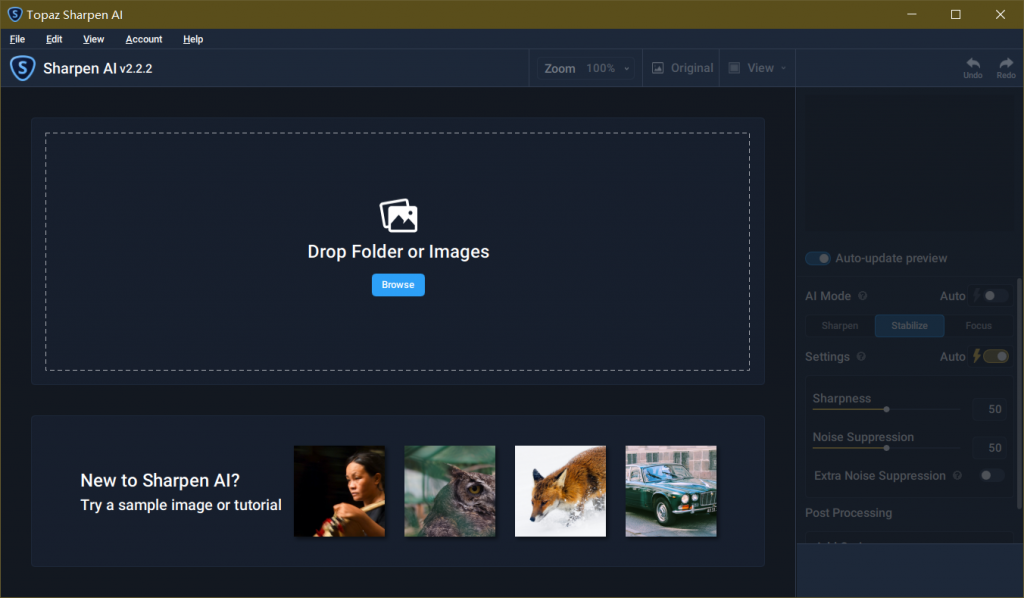1024x598 pixels.
Task: Turn on Extra Noise Suppression switch
Action: [x=991, y=476]
